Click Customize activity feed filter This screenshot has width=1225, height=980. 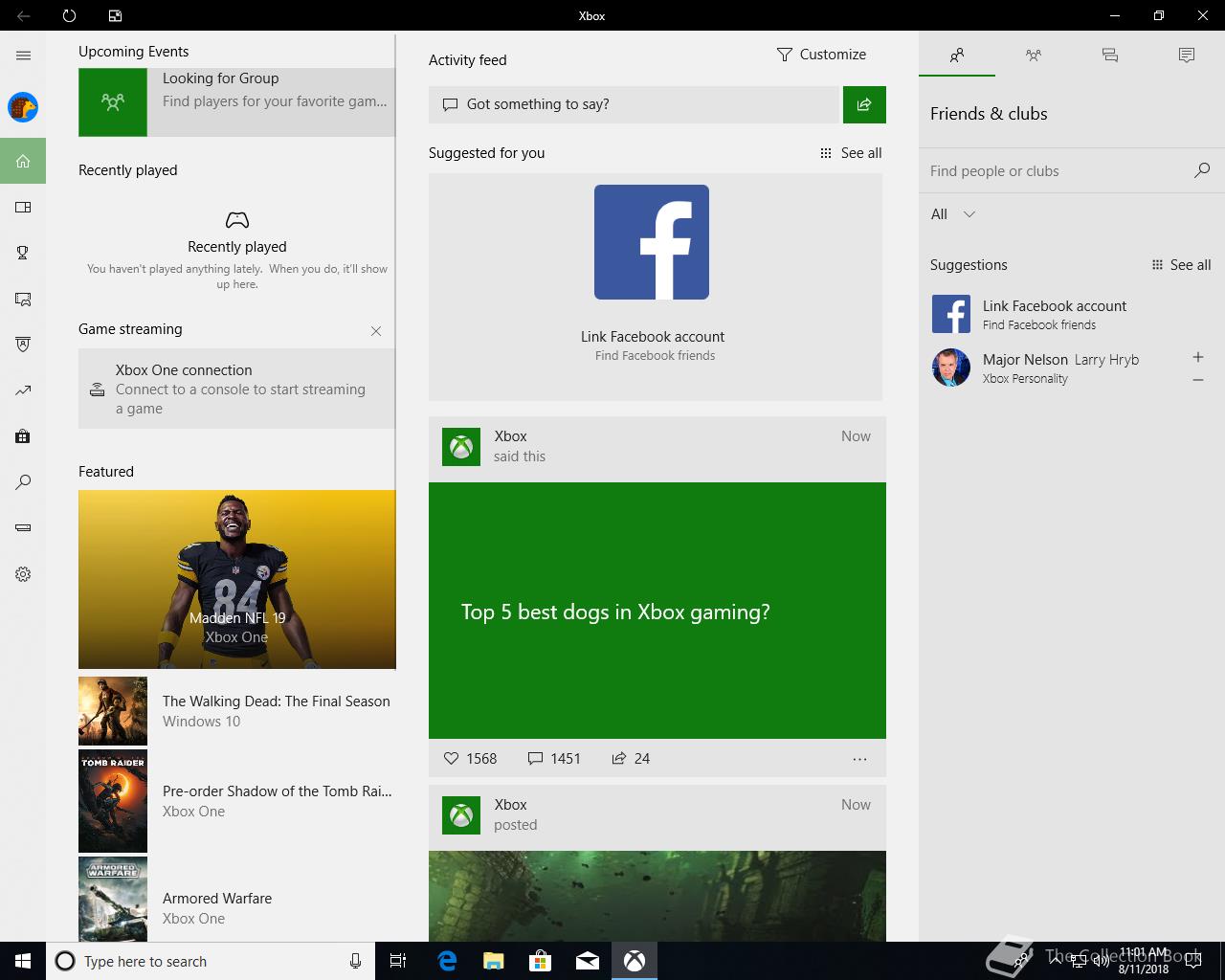(x=821, y=55)
